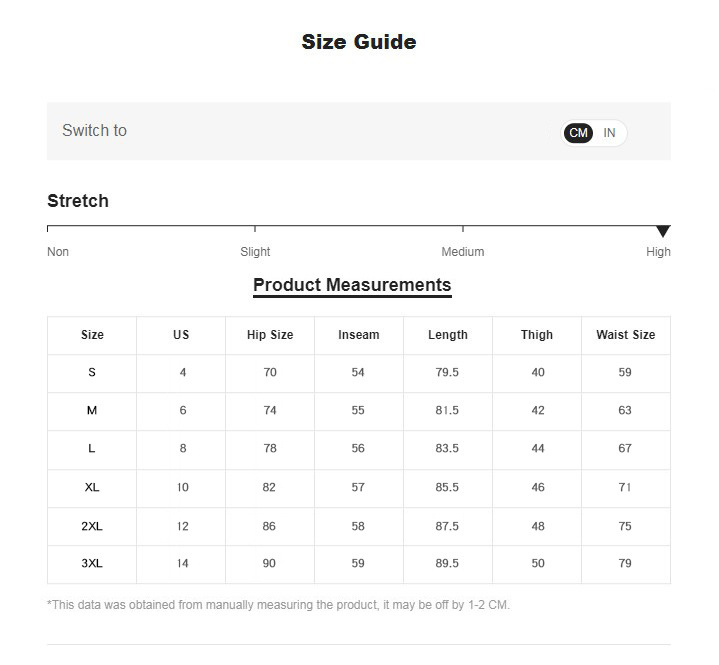Click the Medium stretch label

pos(463,252)
